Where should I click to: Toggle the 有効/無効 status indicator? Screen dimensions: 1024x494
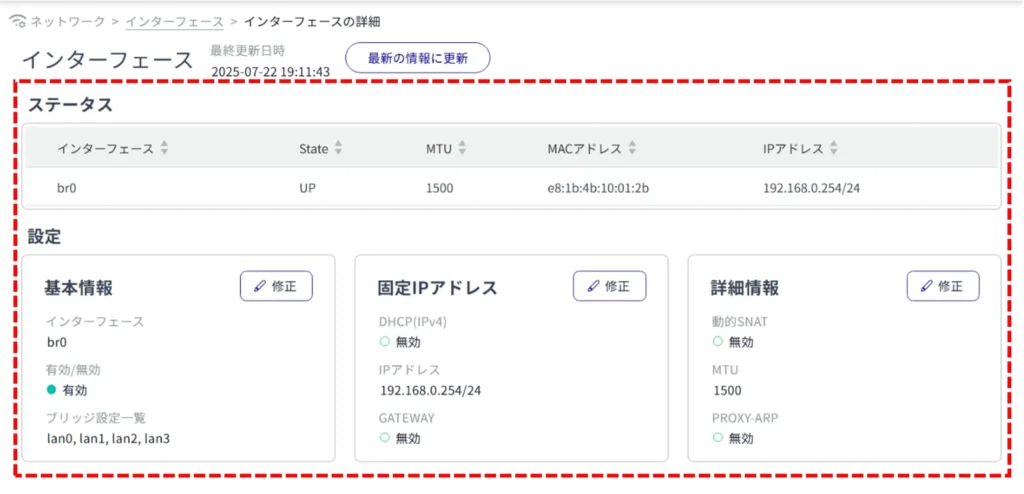pos(51,390)
